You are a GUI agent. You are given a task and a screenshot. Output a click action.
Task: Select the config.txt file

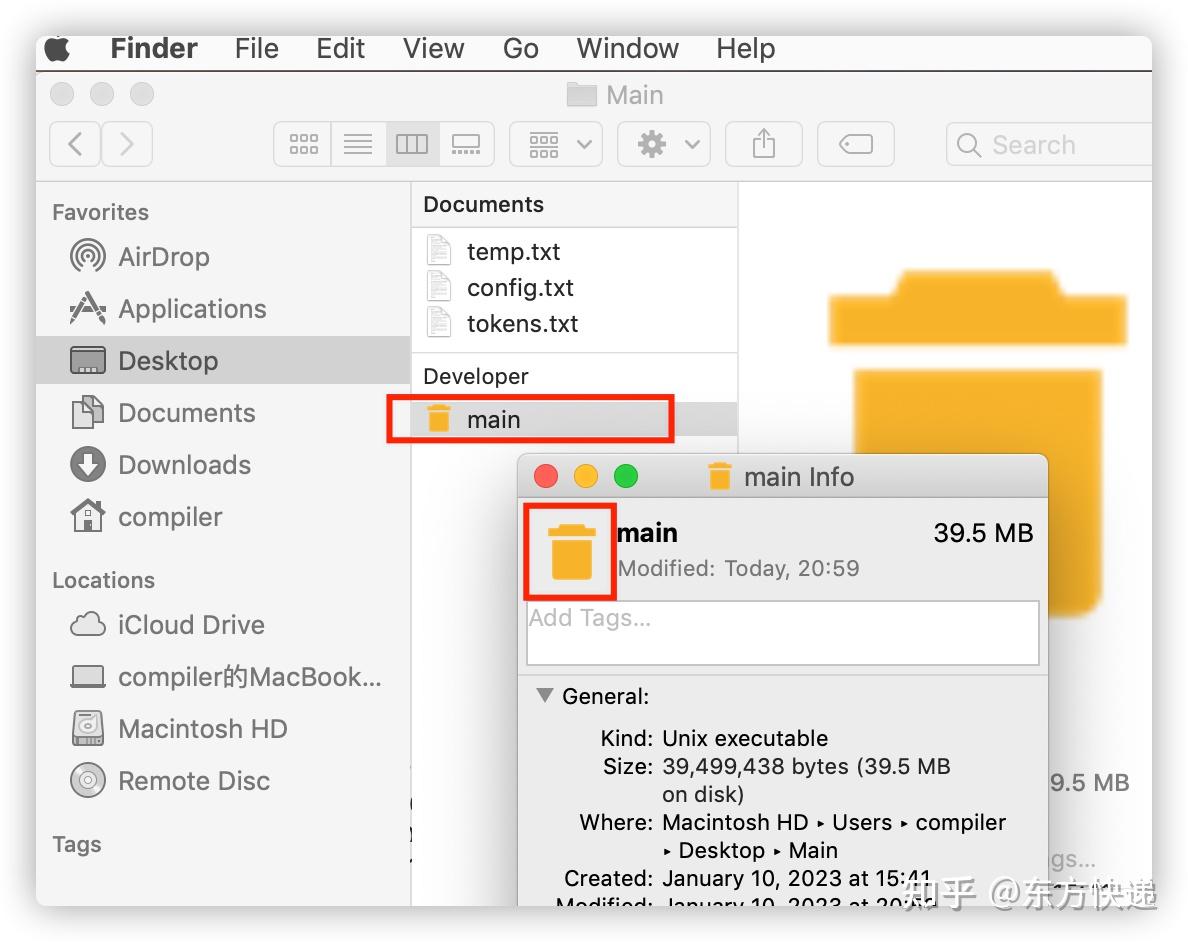[574, 288]
